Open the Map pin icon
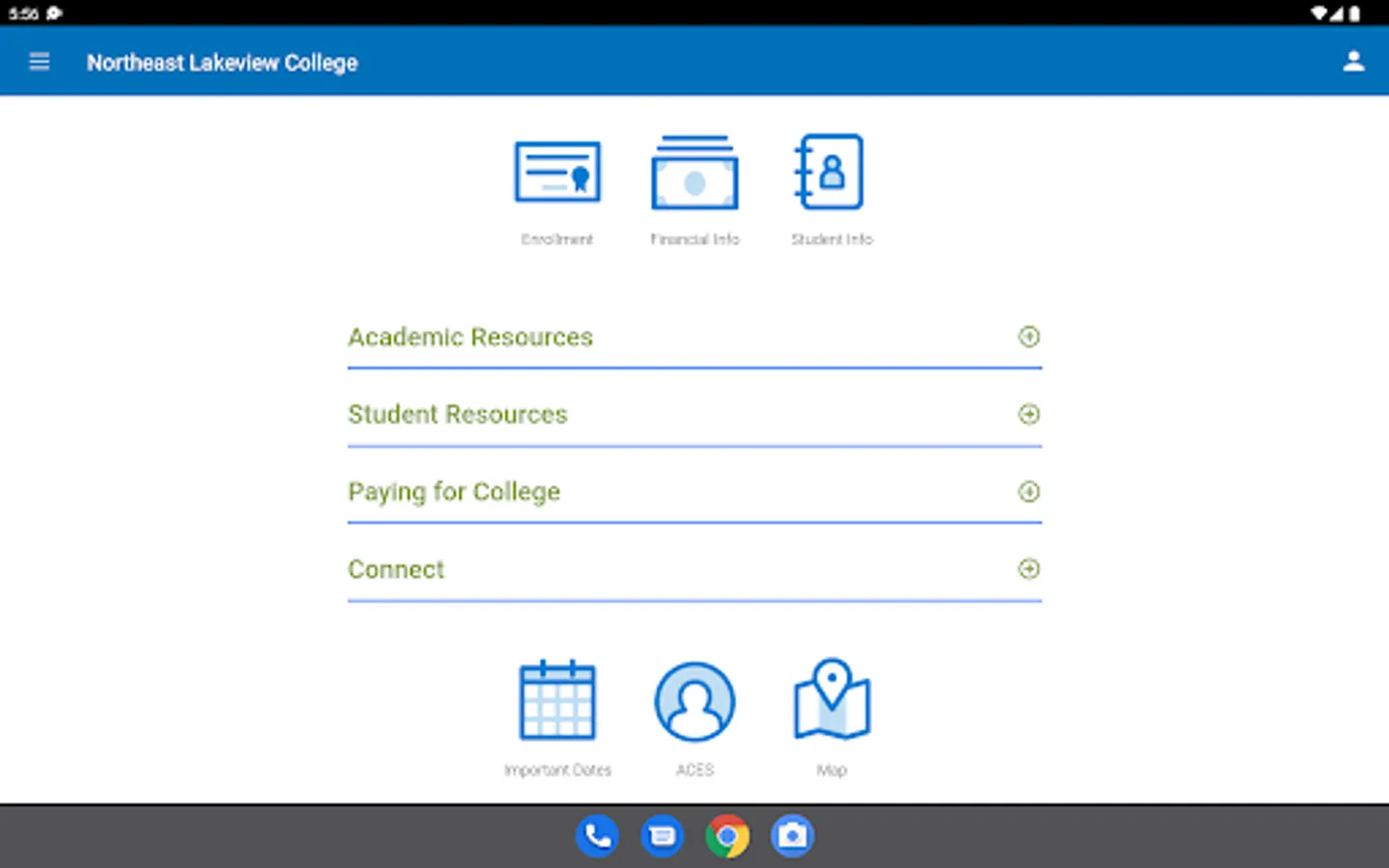 [x=831, y=699]
